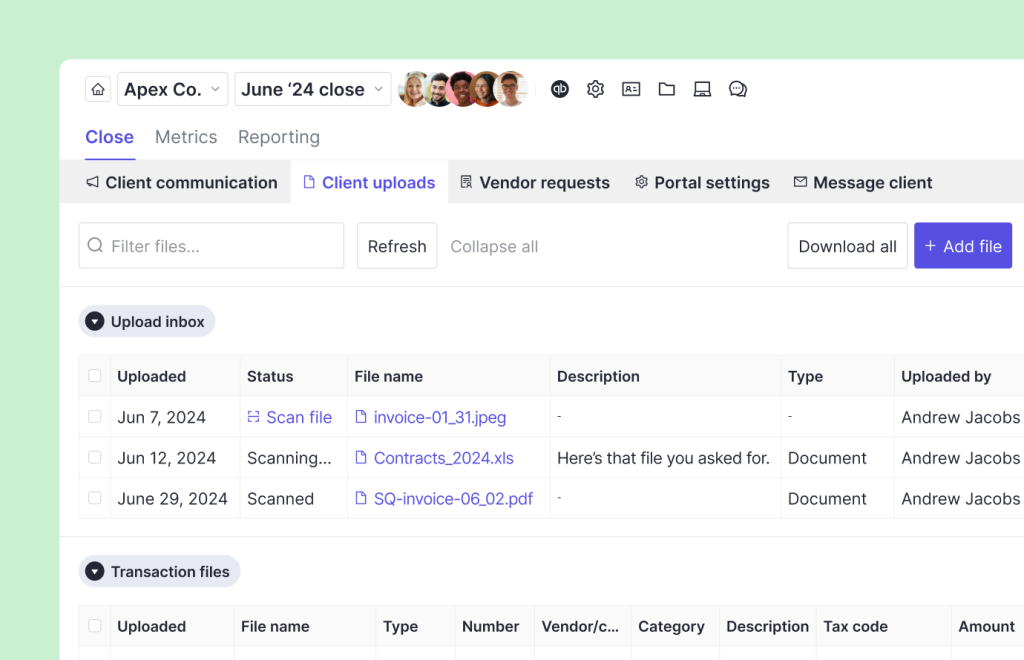Click the laptop icon in the header
Image resolution: width=1024 pixels, height=660 pixels.
coord(702,89)
